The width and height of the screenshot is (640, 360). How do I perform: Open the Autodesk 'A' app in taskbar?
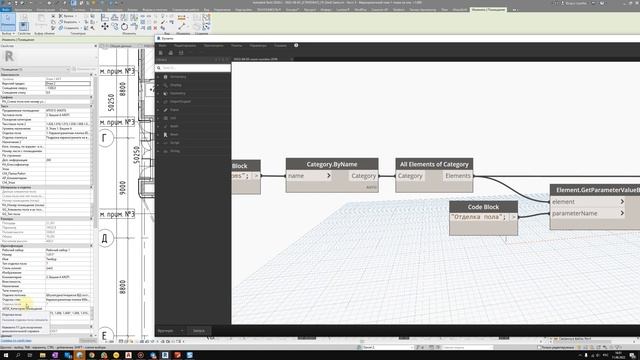tap(128, 356)
